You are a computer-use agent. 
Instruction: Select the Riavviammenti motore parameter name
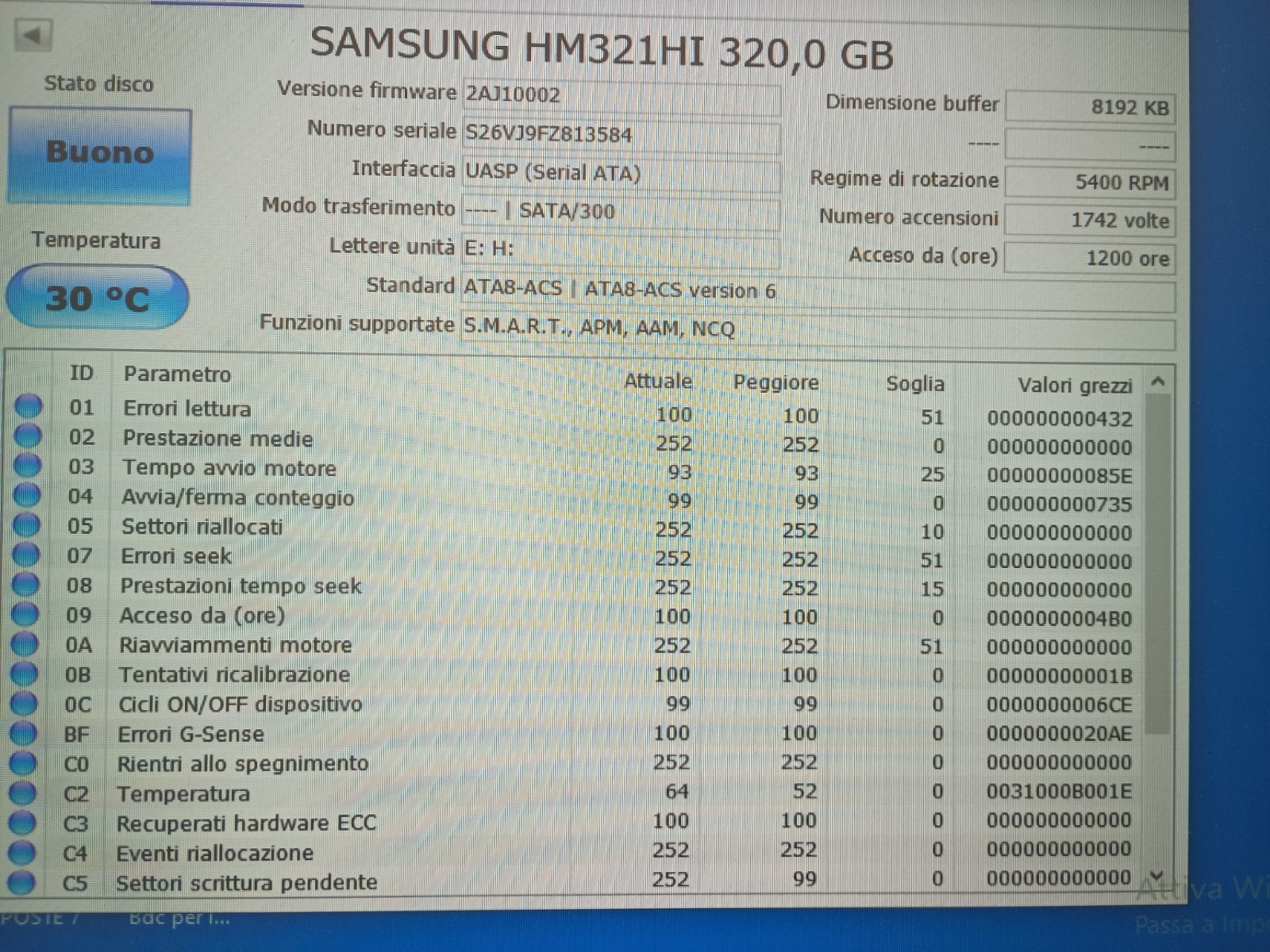click(236, 645)
